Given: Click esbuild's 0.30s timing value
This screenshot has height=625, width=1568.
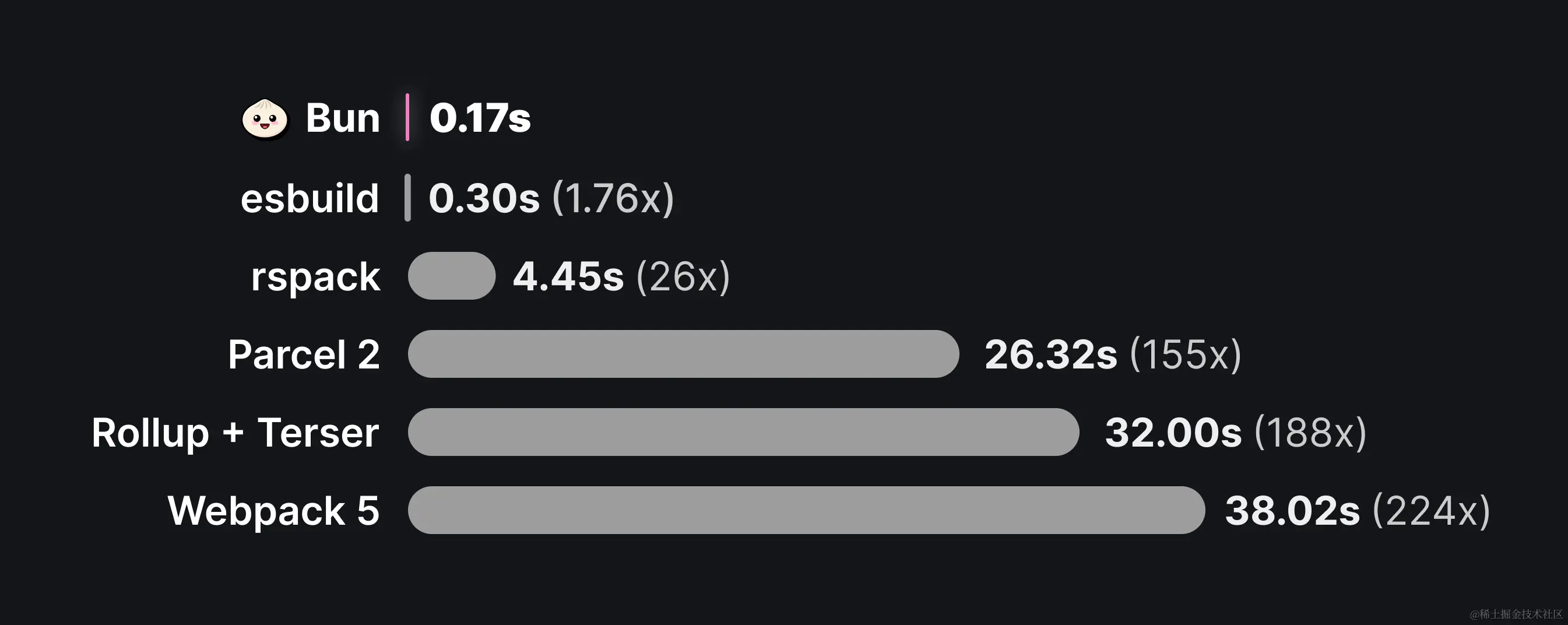Looking at the screenshot, I should coord(484,198).
